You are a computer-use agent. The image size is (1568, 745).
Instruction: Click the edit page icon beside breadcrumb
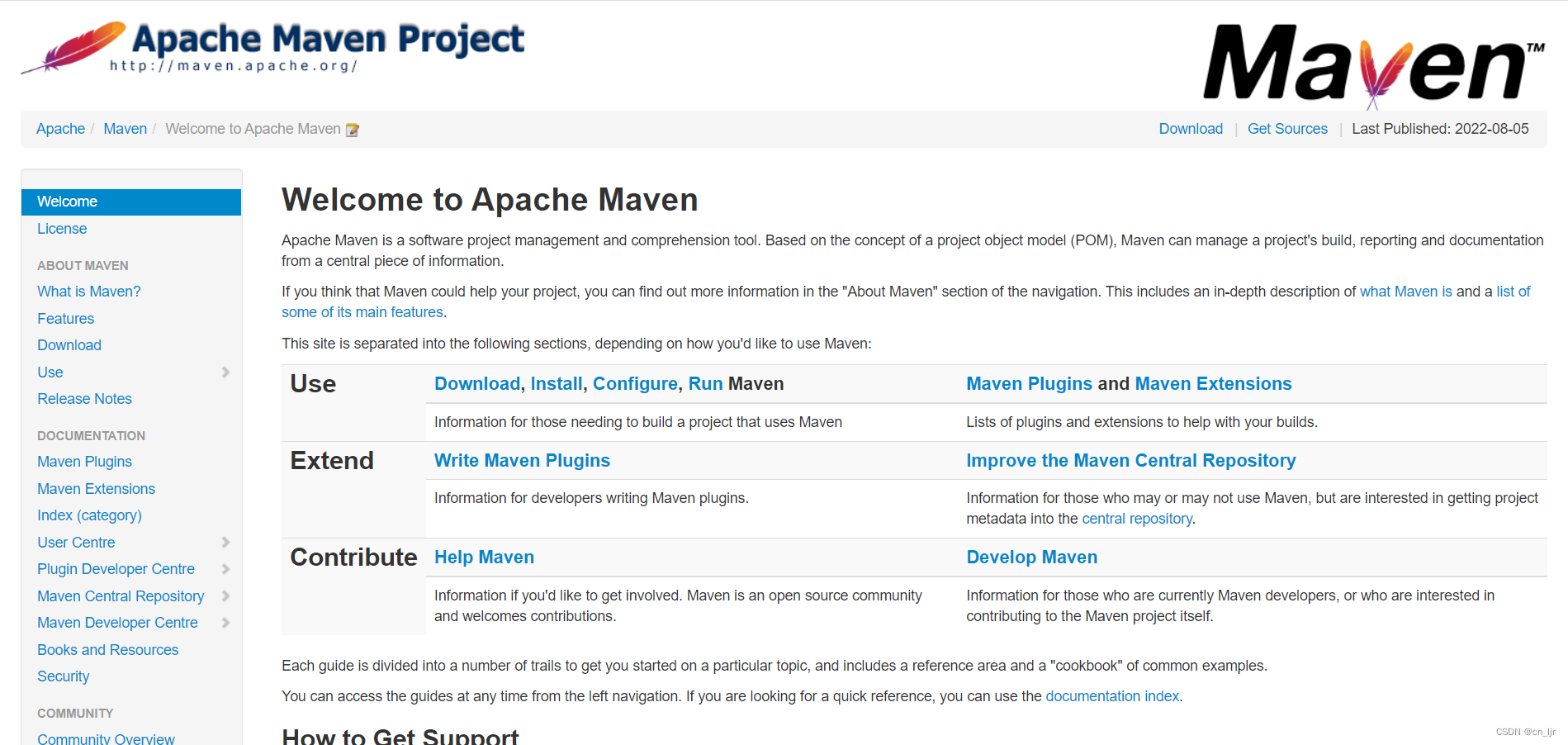tap(353, 130)
